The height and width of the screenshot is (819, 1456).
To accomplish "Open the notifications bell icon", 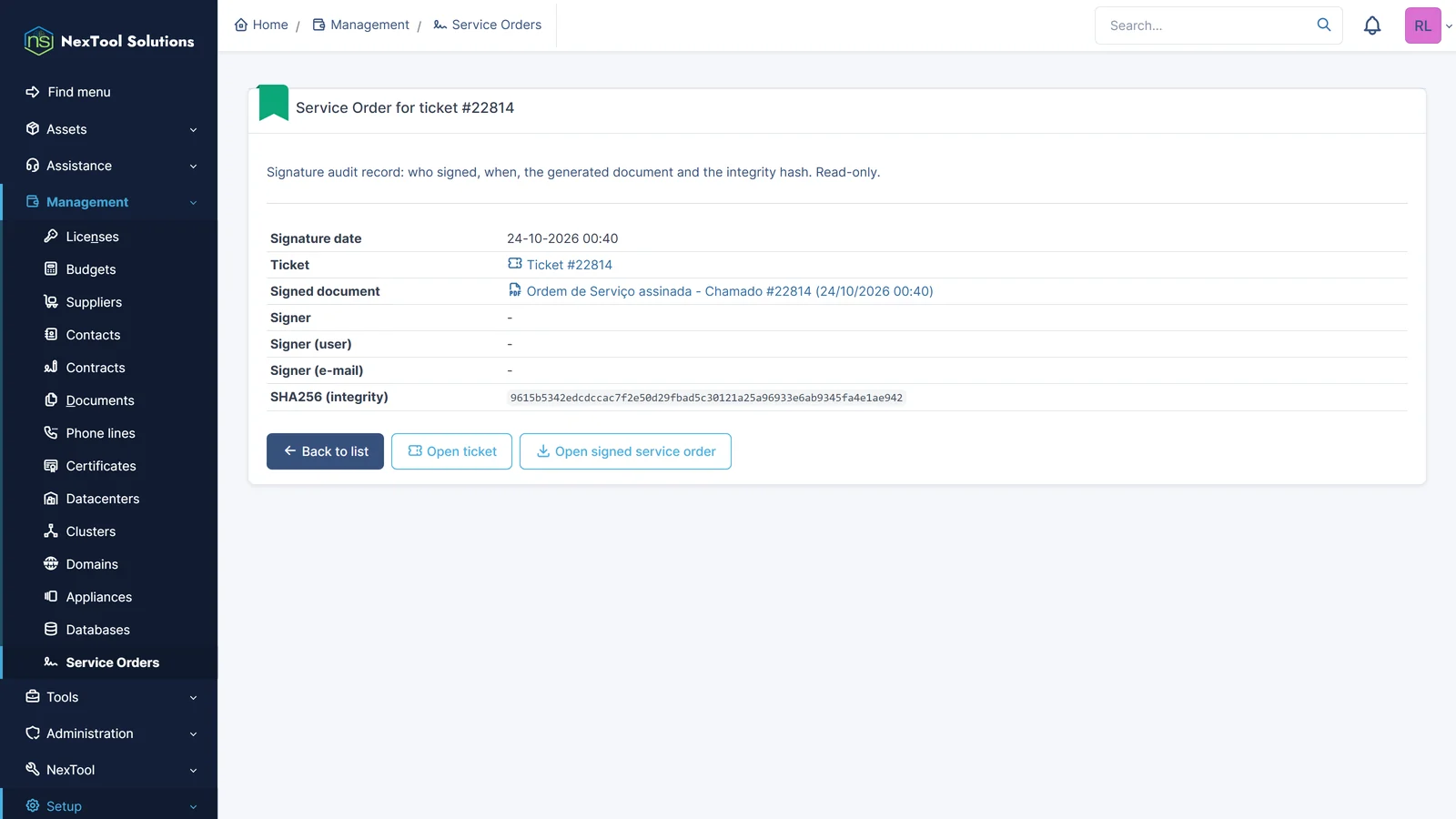I will click(x=1372, y=25).
